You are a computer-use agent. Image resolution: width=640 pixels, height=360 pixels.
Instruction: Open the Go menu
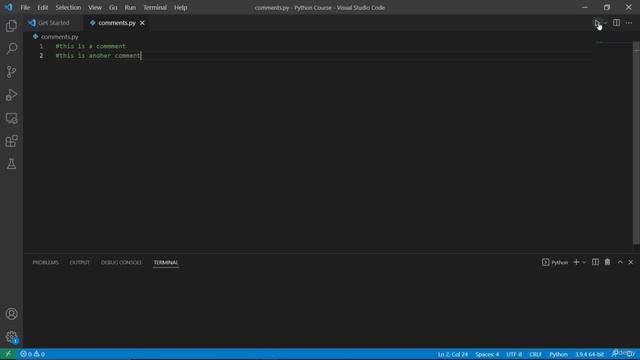click(x=113, y=7)
